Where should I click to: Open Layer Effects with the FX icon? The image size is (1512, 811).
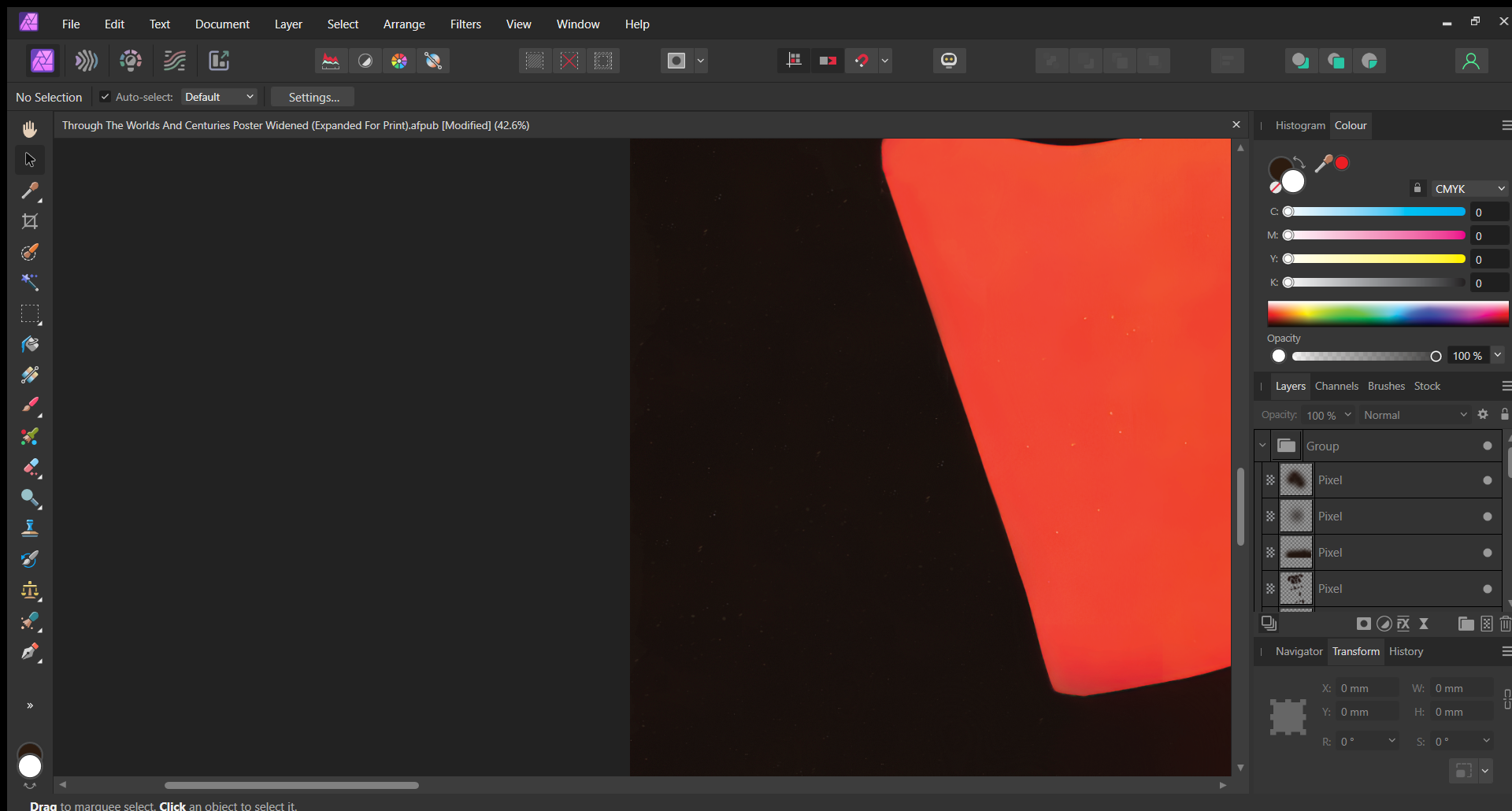pyautogui.click(x=1403, y=623)
